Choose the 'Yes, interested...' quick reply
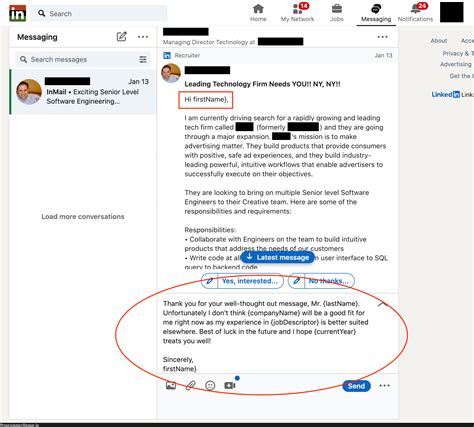This screenshot has width=474, height=427. (242, 281)
